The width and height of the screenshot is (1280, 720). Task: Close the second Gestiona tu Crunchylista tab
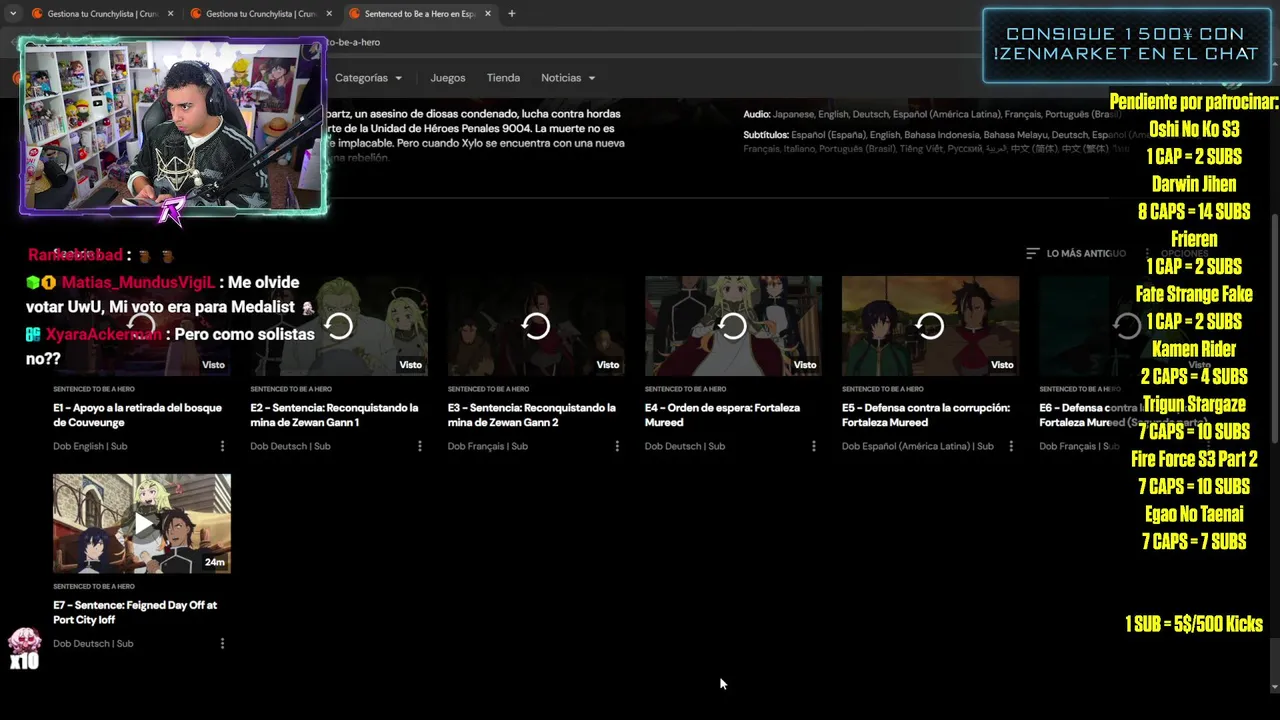point(329,14)
